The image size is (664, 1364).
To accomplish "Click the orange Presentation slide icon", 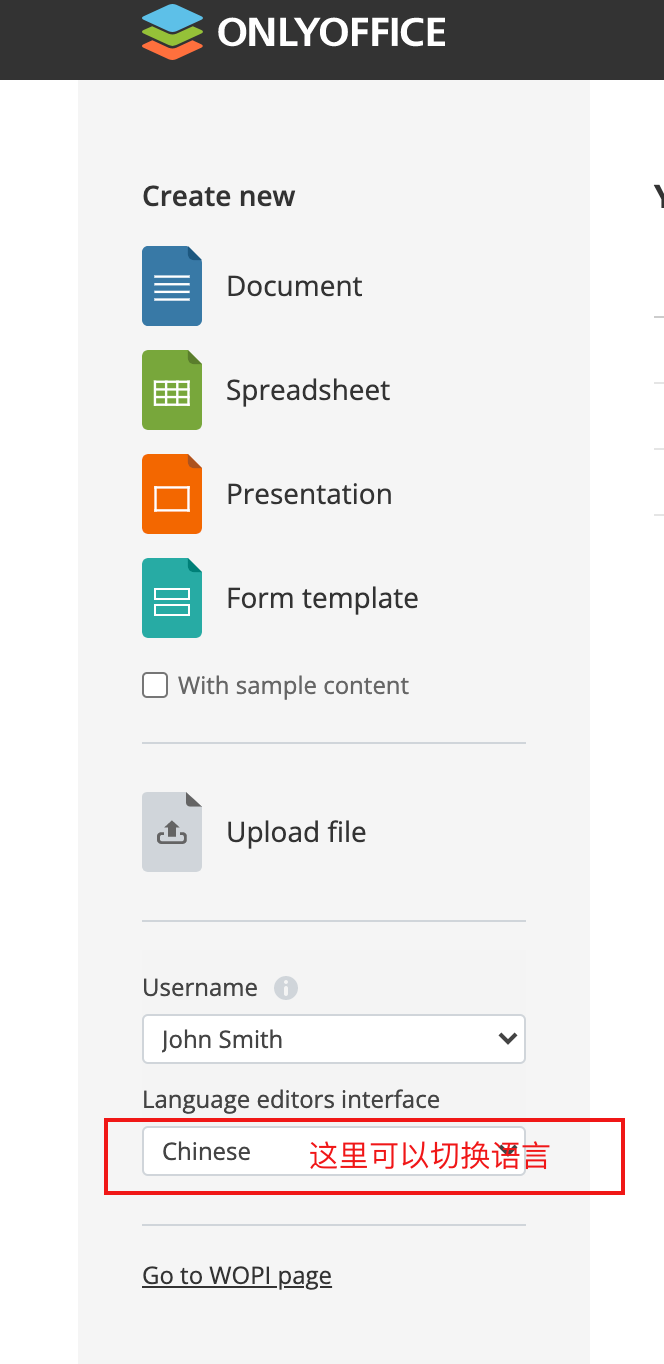I will pos(172,494).
